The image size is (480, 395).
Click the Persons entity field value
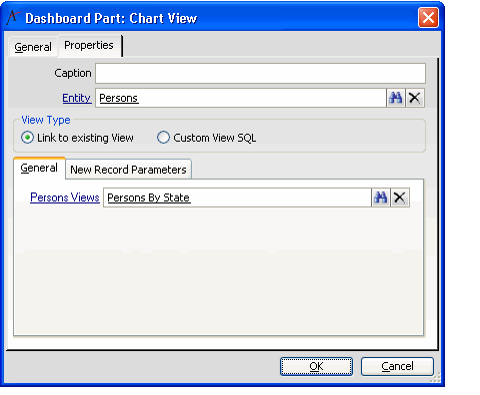click(x=241, y=98)
